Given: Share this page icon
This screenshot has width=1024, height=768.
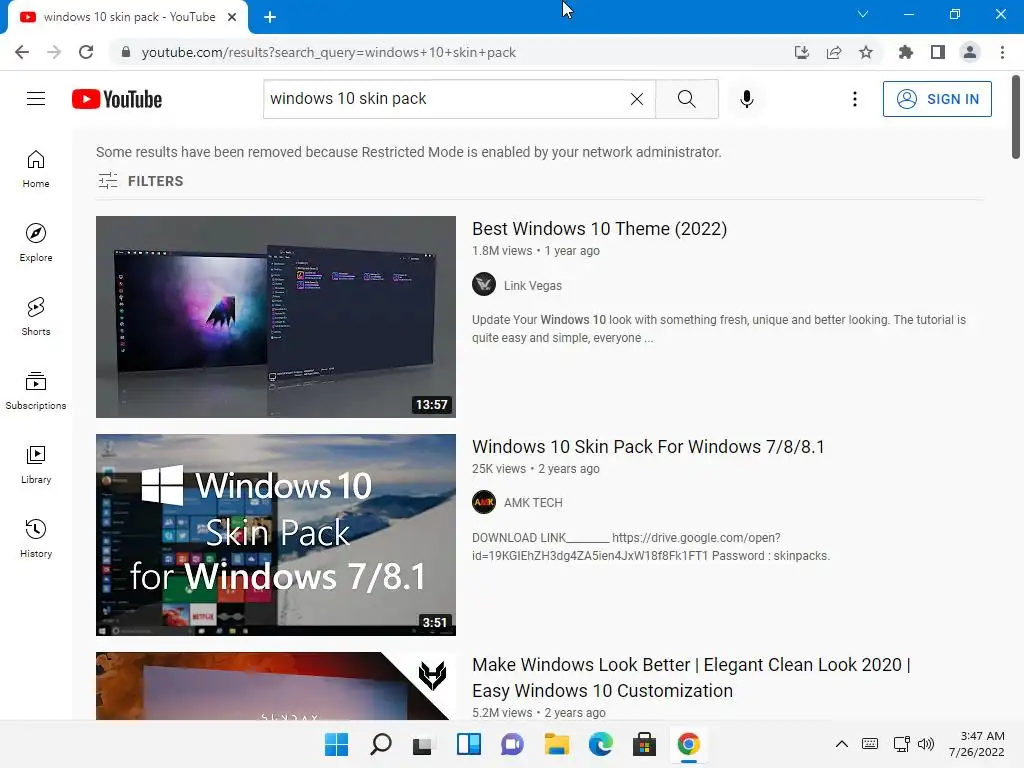Looking at the screenshot, I should 834,52.
